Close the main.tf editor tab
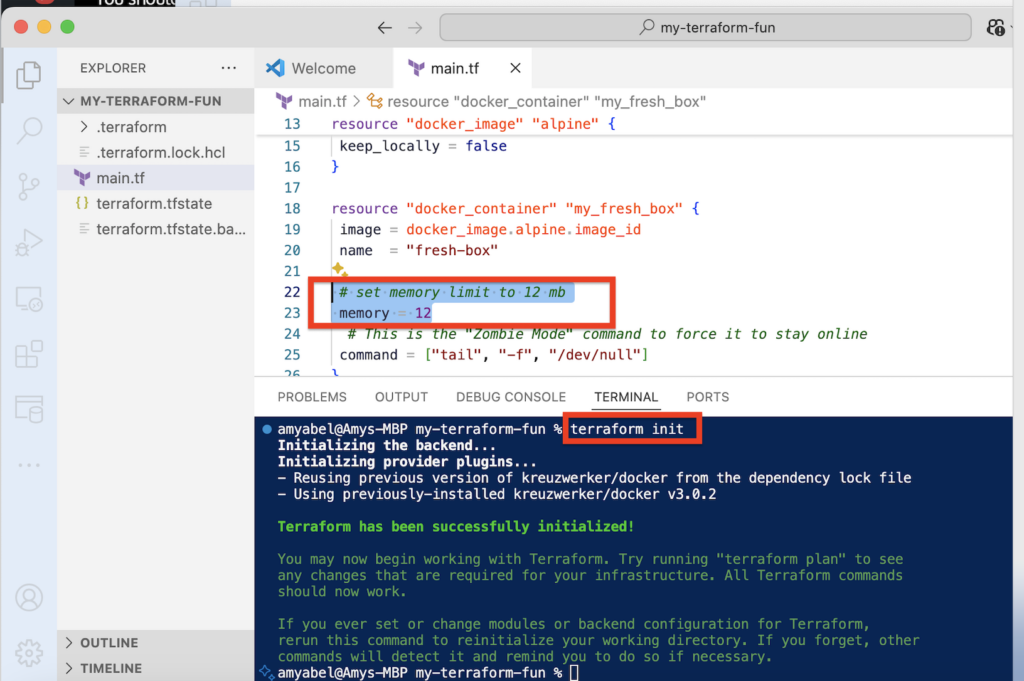The image size is (1024, 681). click(x=515, y=68)
